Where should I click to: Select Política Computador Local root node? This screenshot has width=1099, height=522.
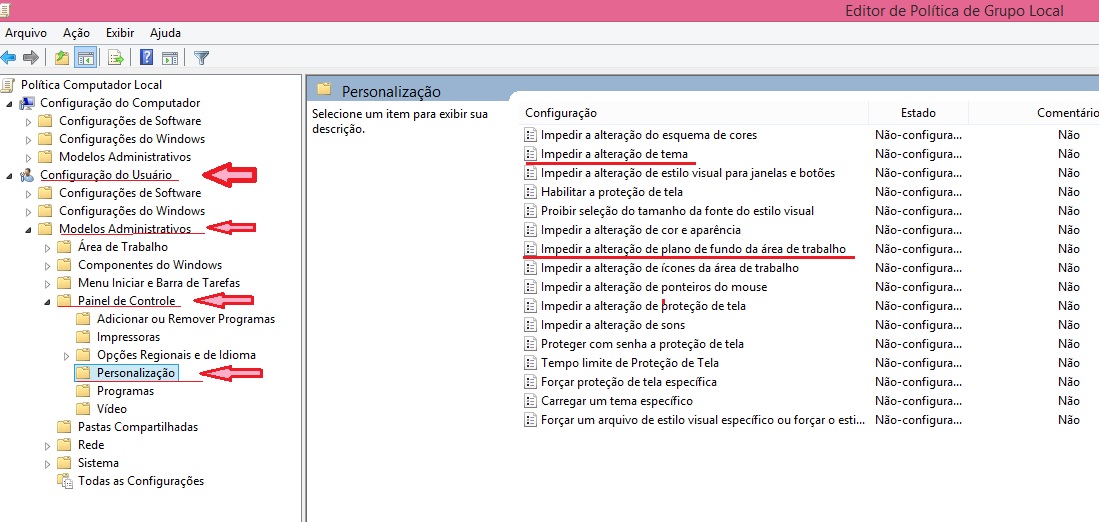[x=91, y=85]
